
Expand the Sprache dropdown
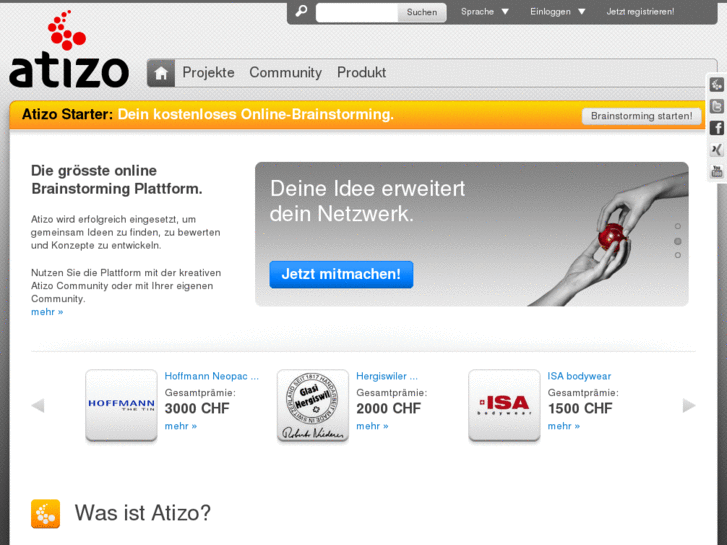[485, 12]
